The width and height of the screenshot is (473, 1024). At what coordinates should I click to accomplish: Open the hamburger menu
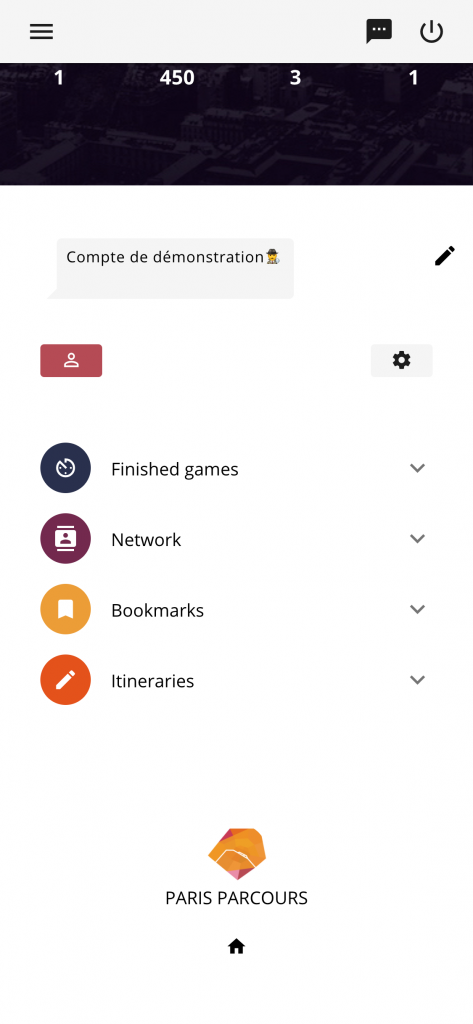point(41,31)
